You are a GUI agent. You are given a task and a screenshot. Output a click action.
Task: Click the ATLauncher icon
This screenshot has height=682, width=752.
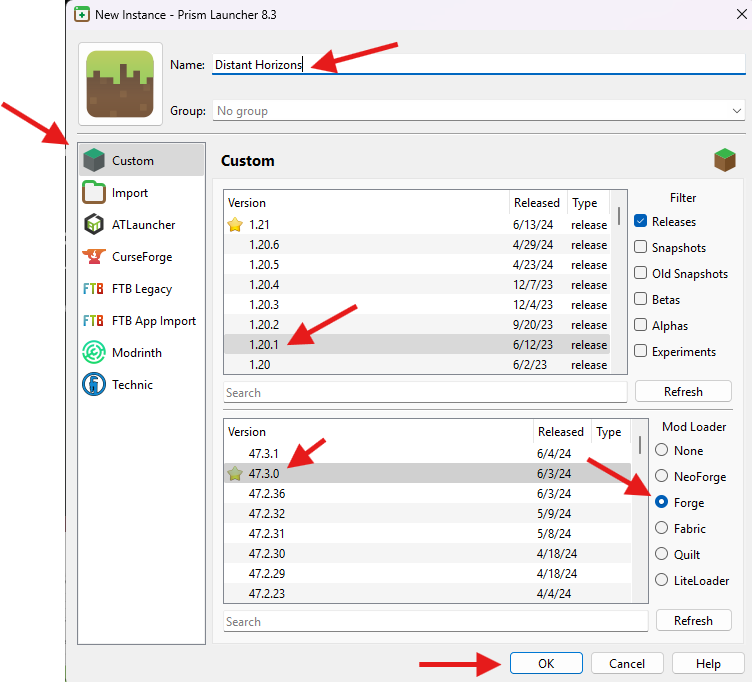[94, 224]
